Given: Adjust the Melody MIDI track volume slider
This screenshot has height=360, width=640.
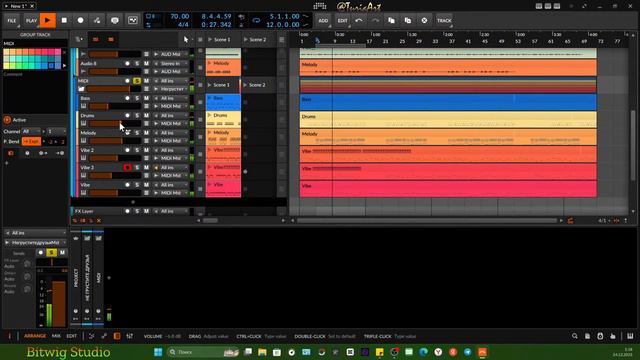Looking at the screenshot, I should click(x=114, y=141).
